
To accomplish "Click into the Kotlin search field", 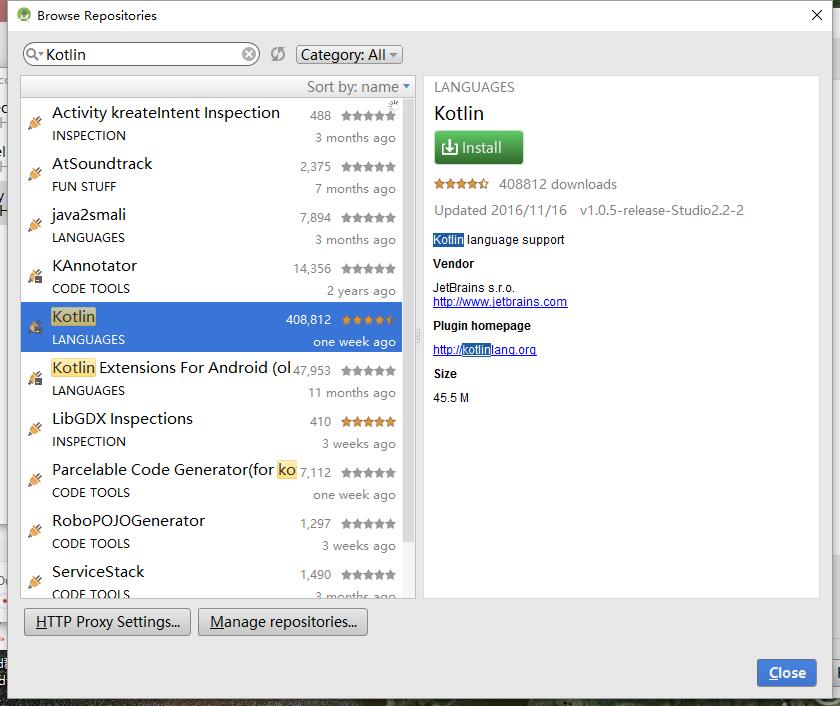I will pyautogui.click(x=141, y=54).
